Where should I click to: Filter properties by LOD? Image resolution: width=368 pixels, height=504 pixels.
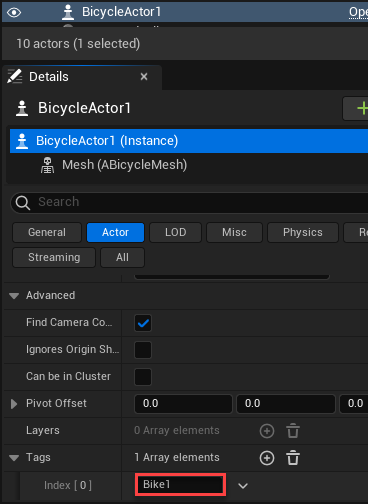point(176,232)
